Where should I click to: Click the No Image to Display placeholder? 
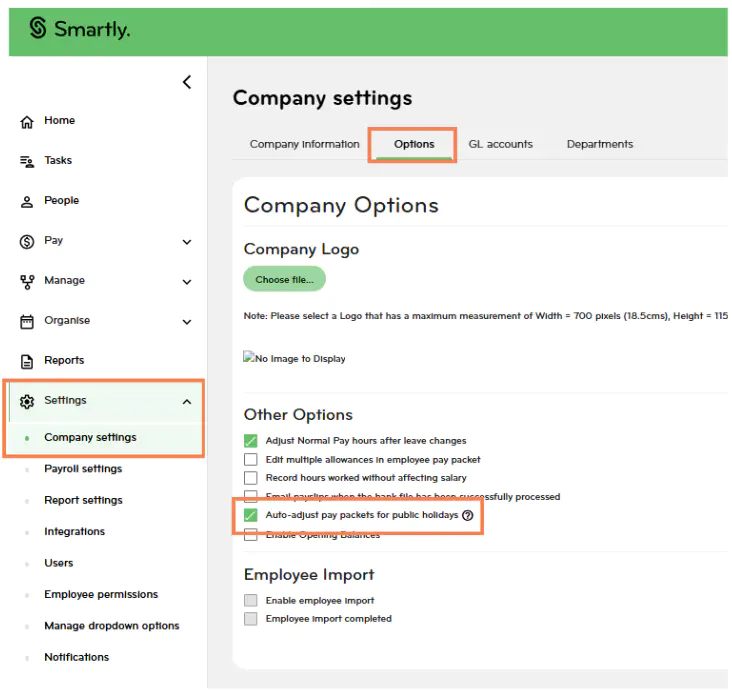[294, 358]
